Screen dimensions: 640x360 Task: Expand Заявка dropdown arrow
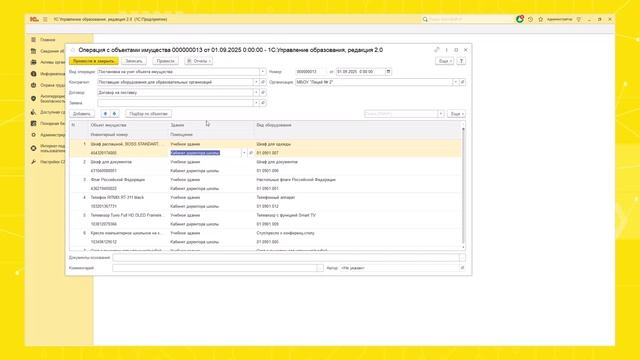pyautogui.click(x=256, y=103)
